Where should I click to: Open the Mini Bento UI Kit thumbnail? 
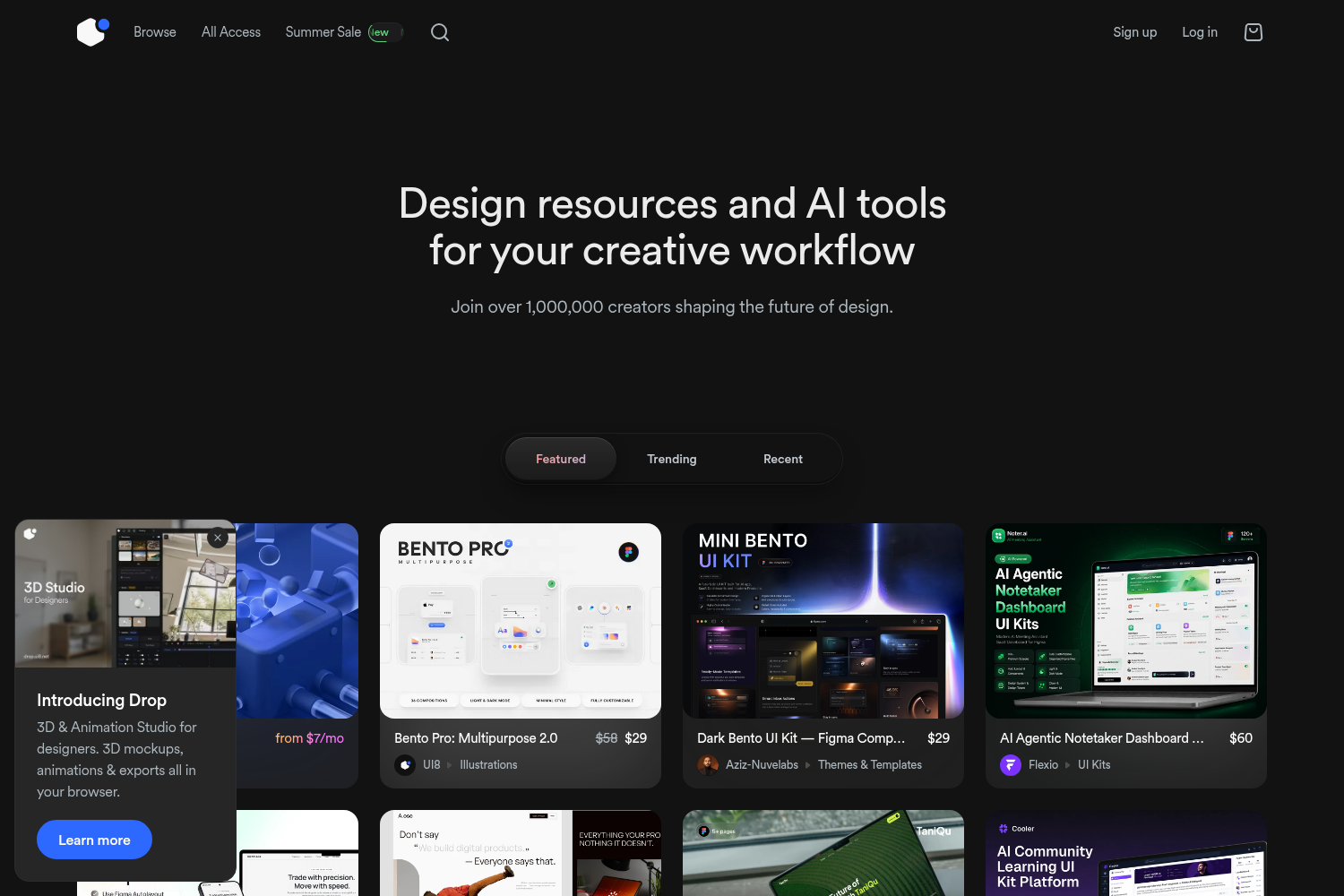point(823,621)
